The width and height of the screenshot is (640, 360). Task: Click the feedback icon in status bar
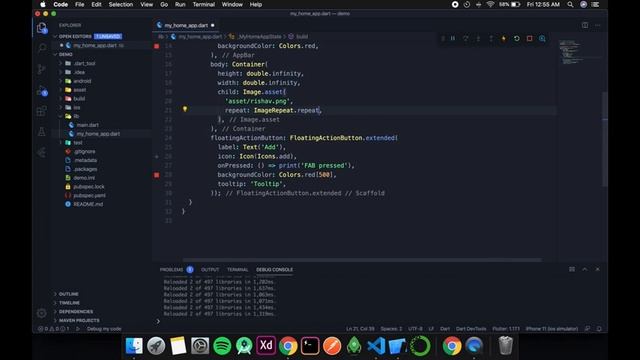pos(587,329)
